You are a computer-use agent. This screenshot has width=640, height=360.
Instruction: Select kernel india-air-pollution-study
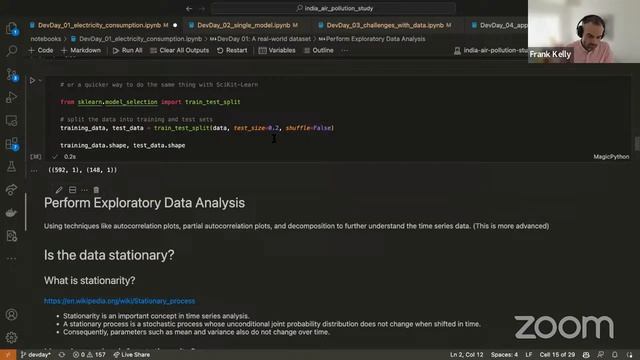pos(491,50)
